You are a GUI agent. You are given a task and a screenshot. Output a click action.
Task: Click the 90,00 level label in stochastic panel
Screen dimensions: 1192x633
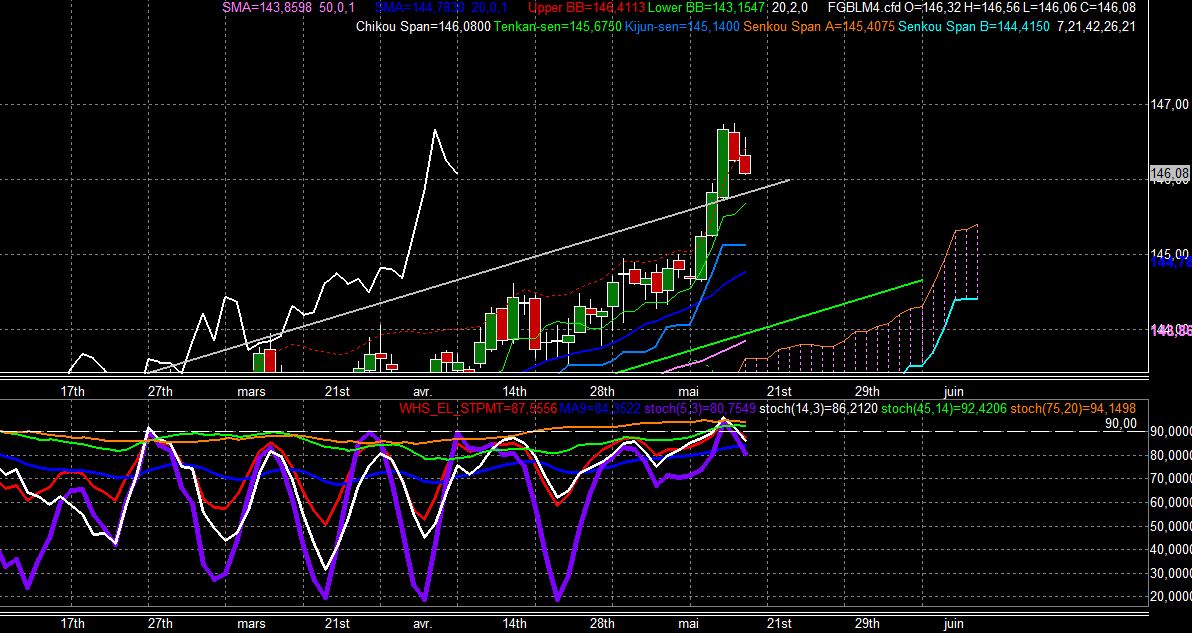[1121, 424]
